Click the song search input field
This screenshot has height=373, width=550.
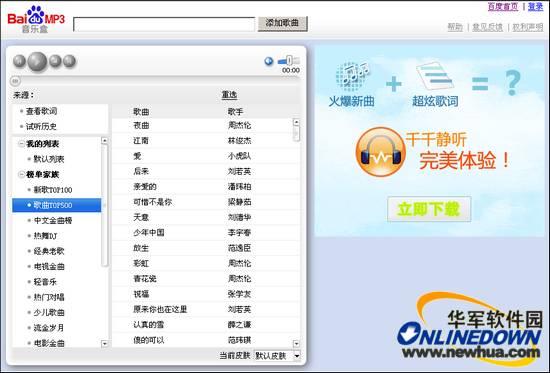coord(164,25)
